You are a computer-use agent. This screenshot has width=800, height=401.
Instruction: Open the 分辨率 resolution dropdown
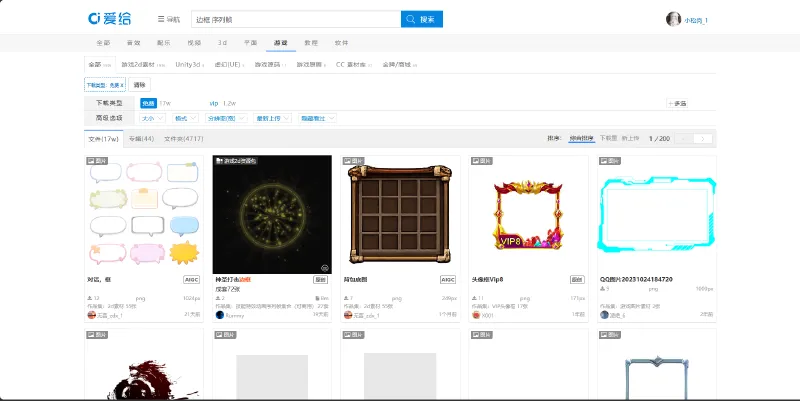tap(227, 118)
